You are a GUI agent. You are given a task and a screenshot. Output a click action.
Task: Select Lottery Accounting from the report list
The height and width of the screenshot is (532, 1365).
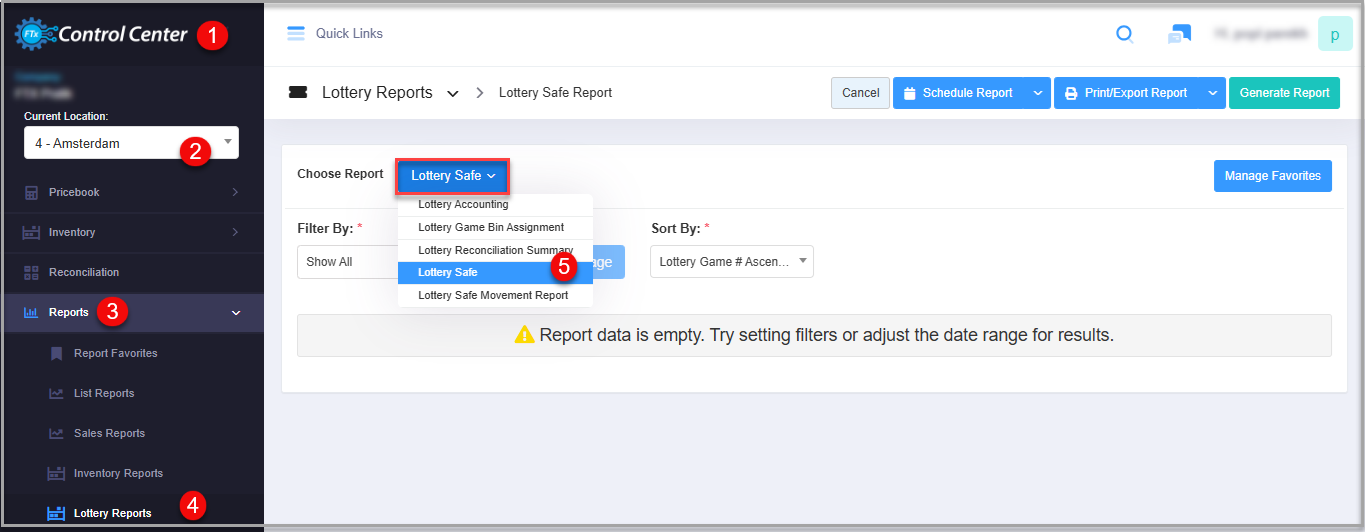[x=463, y=205]
